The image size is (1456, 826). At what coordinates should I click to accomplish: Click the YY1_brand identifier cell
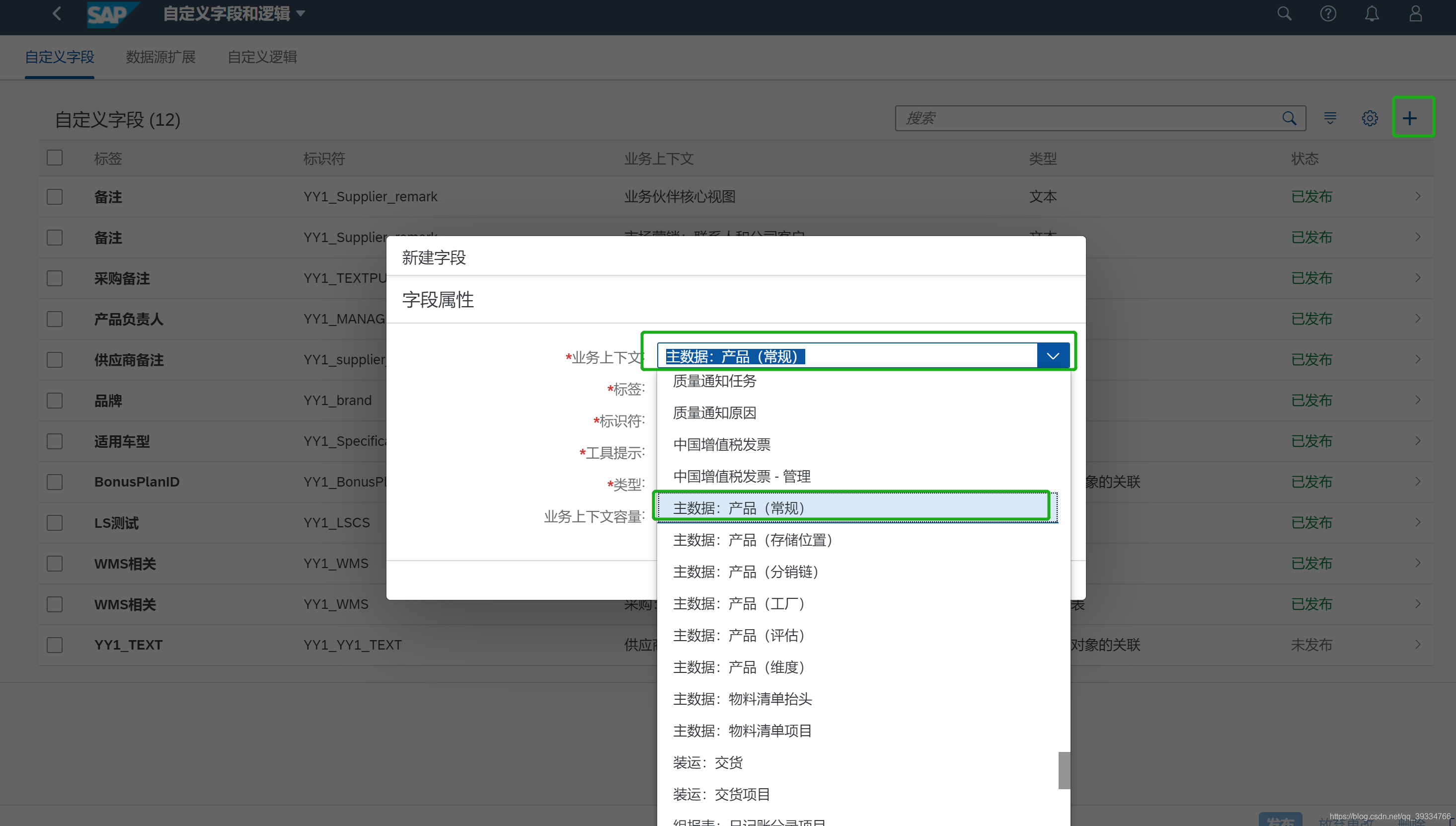pos(337,401)
